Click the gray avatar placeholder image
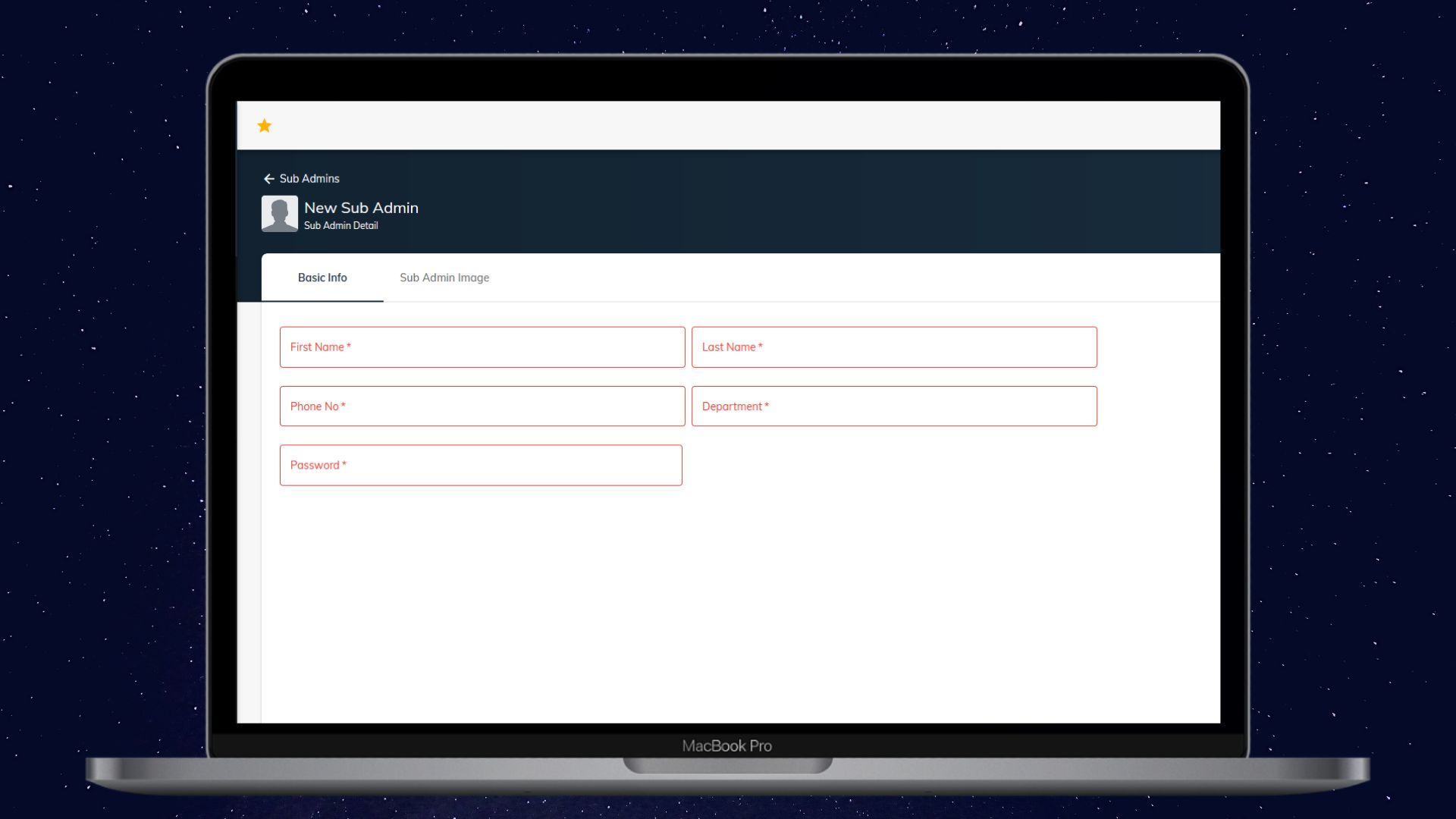The width and height of the screenshot is (1456, 819). [x=280, y=214]
